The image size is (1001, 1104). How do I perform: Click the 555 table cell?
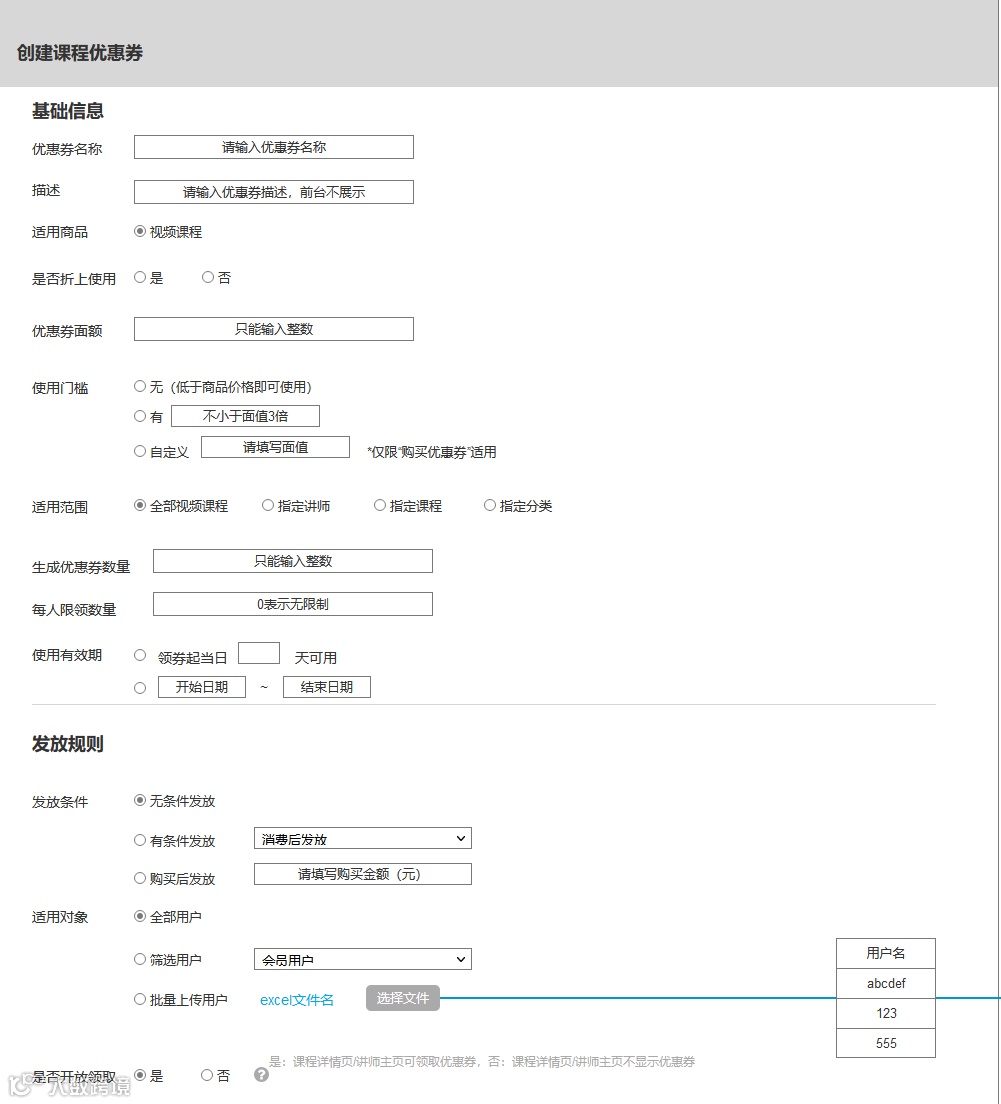click(886, 1043)
